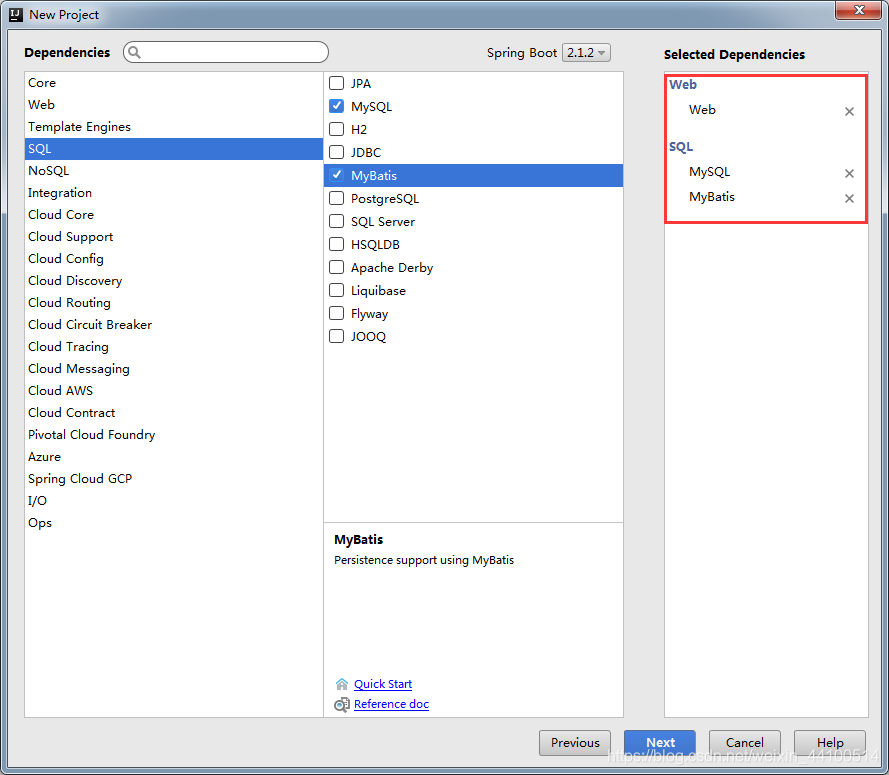Select Cloud Tracing category
The height and width of the screenshot is (775, 889).
tap(173, 347)
